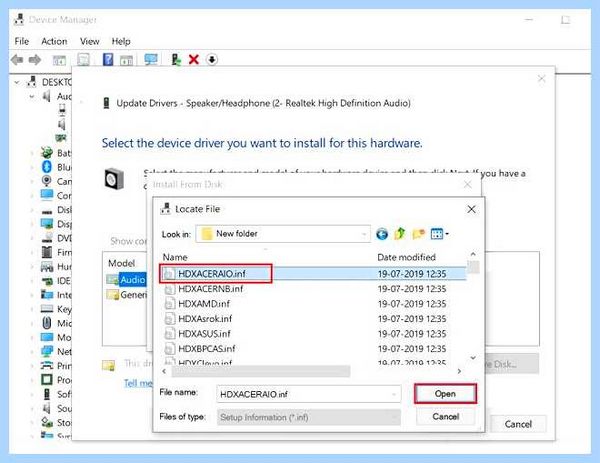Click the Batteries category icon in device tree

tap(47, 153)
